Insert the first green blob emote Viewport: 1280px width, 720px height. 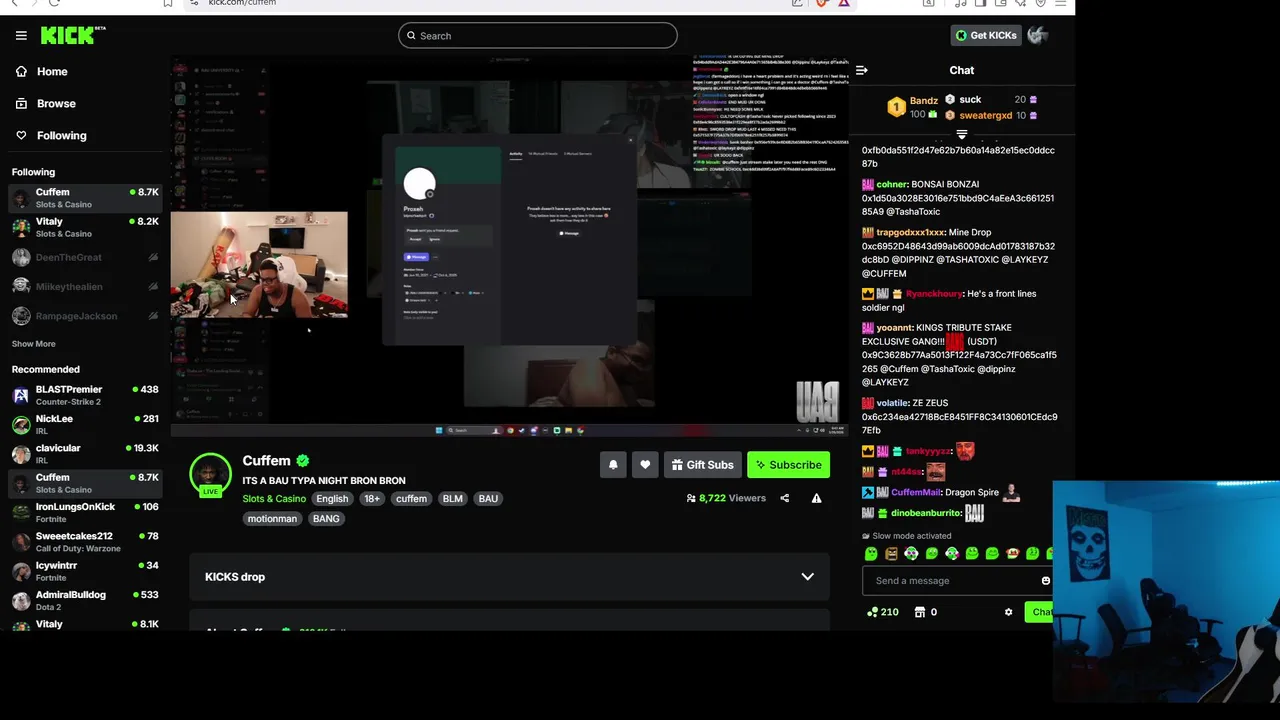click(871, 553)
